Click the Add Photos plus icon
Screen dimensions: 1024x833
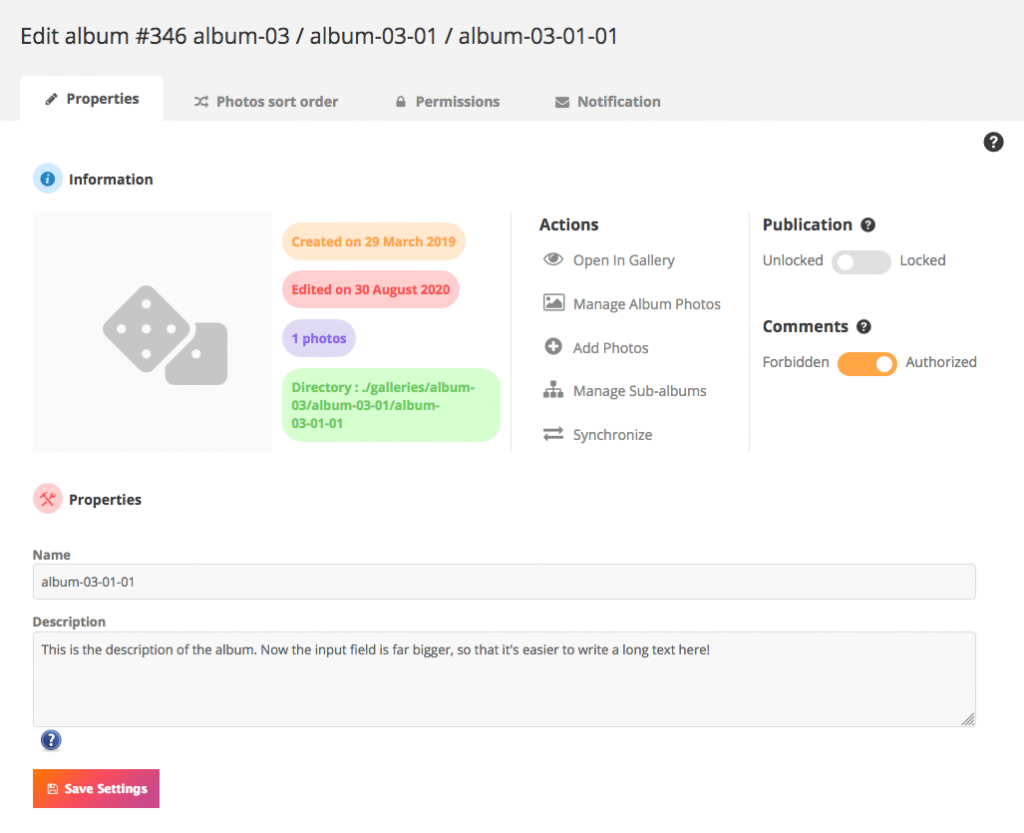click(553, 347)
